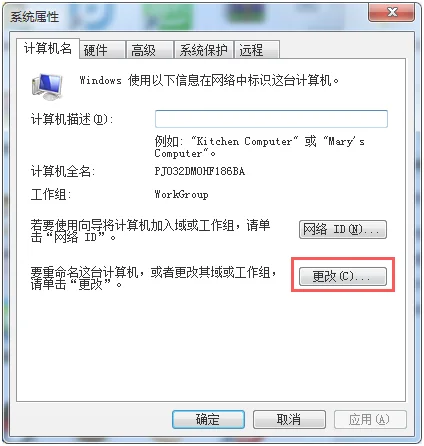Viewport: 424px width, 446px height.
Task: Click the WorkGroup value text
Action: tap(181, 194)
